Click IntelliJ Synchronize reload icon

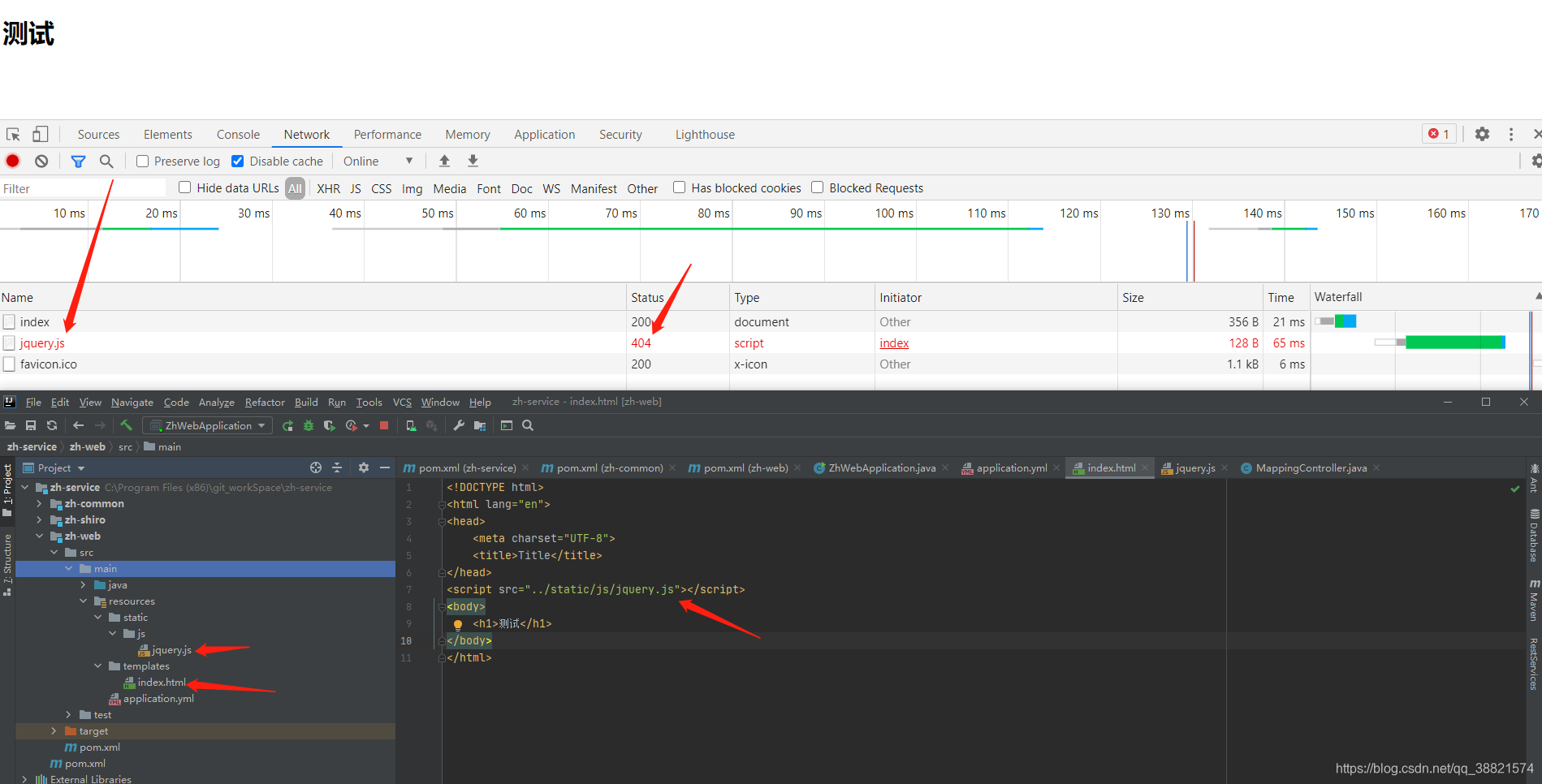(x=52, y=425)
